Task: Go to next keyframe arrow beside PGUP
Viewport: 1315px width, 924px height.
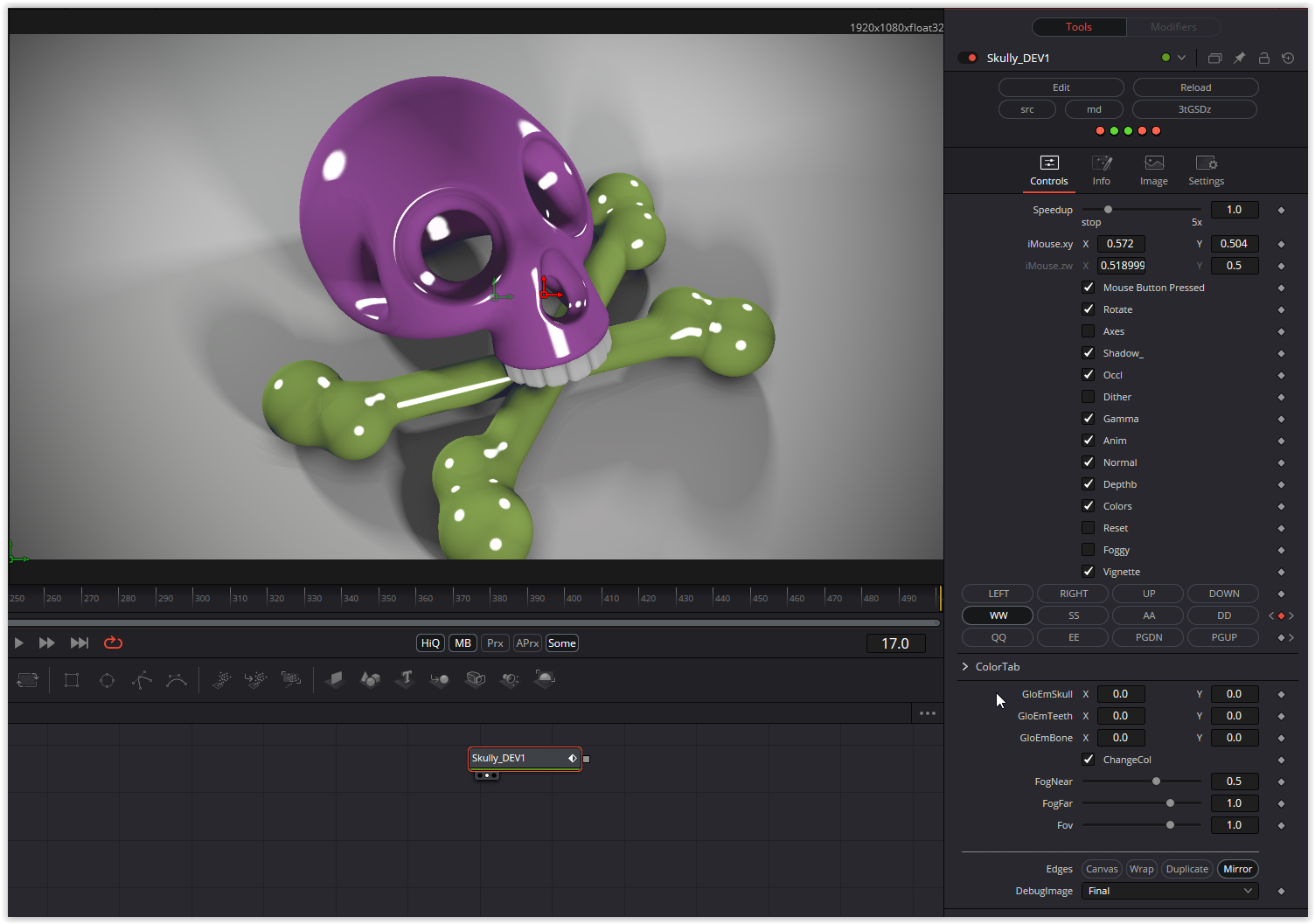Action: [1291, 637]
